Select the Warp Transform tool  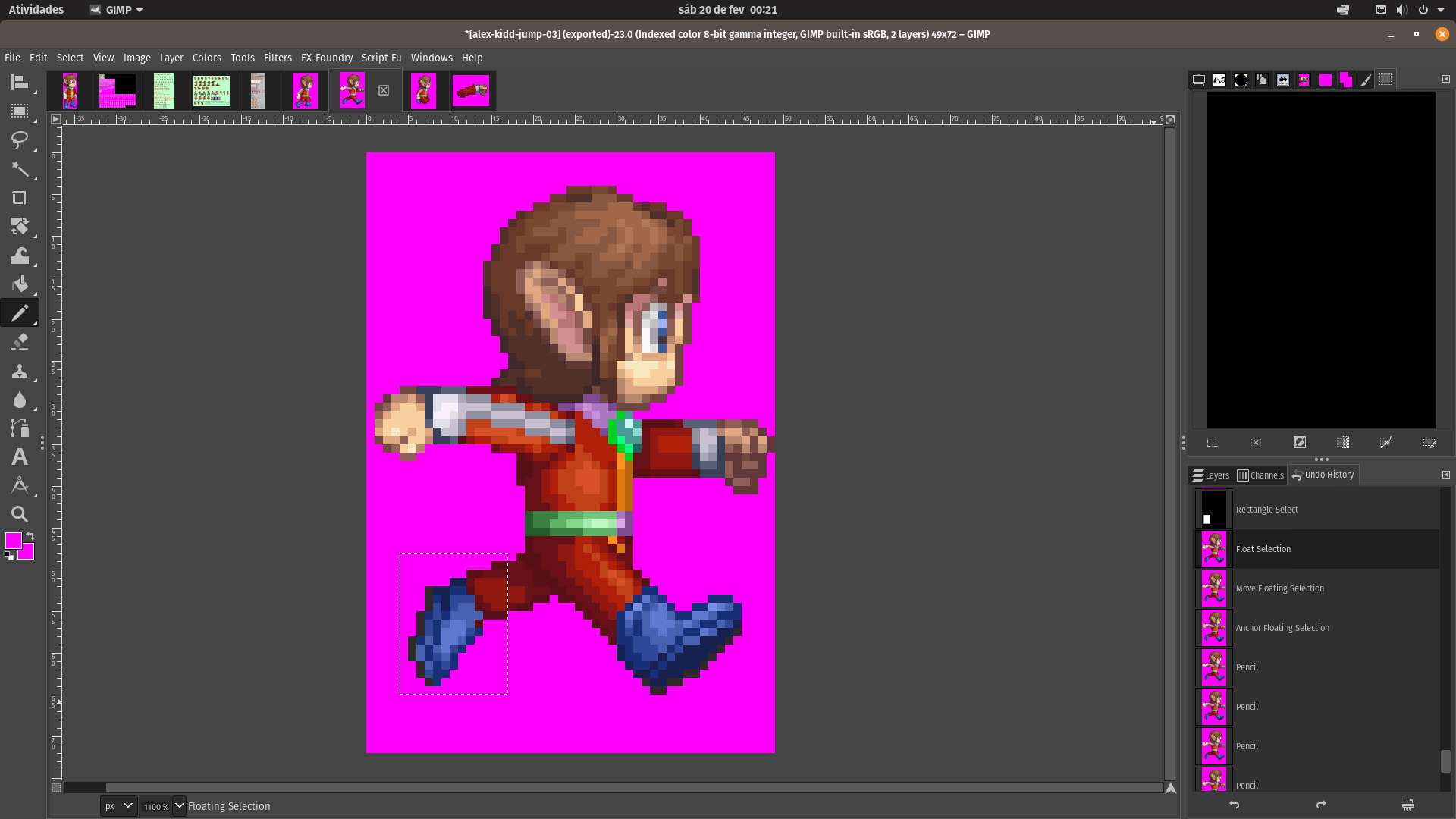[20, 255]
